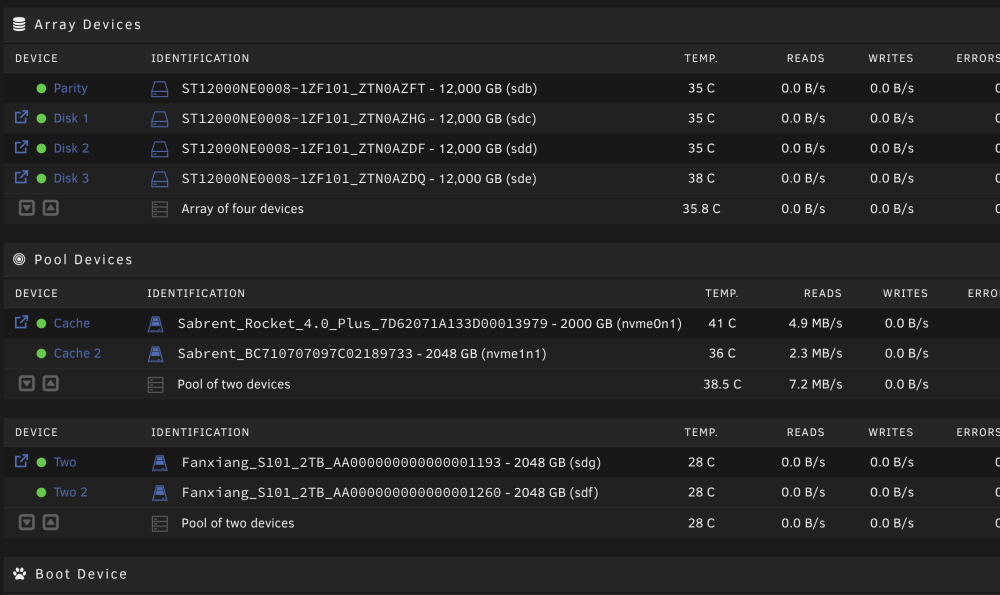Screen dimensions: 1000x595
Task: Click Array Devices TEMP. column header
Action: 701,58
